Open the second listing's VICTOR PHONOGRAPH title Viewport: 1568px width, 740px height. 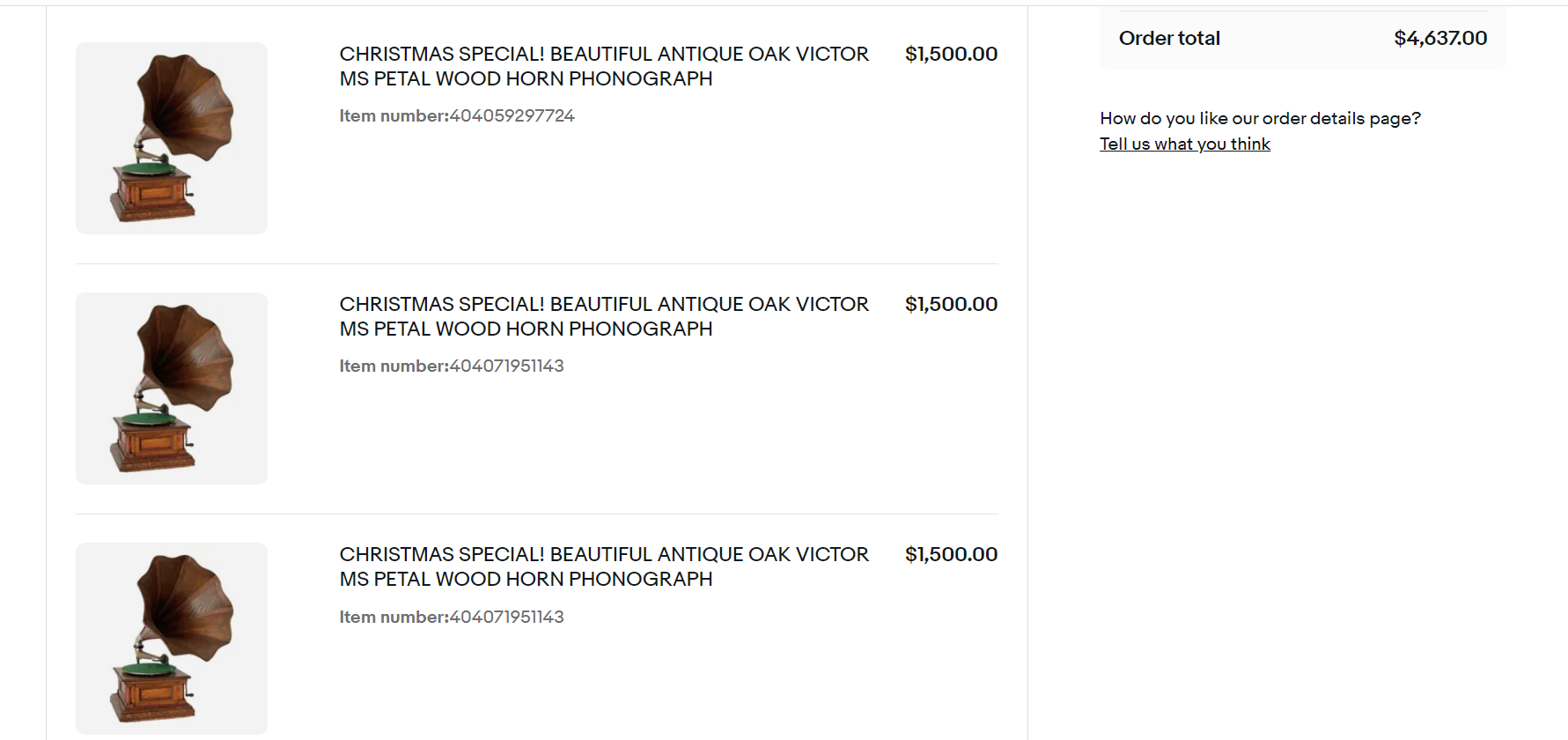[604, 316]
